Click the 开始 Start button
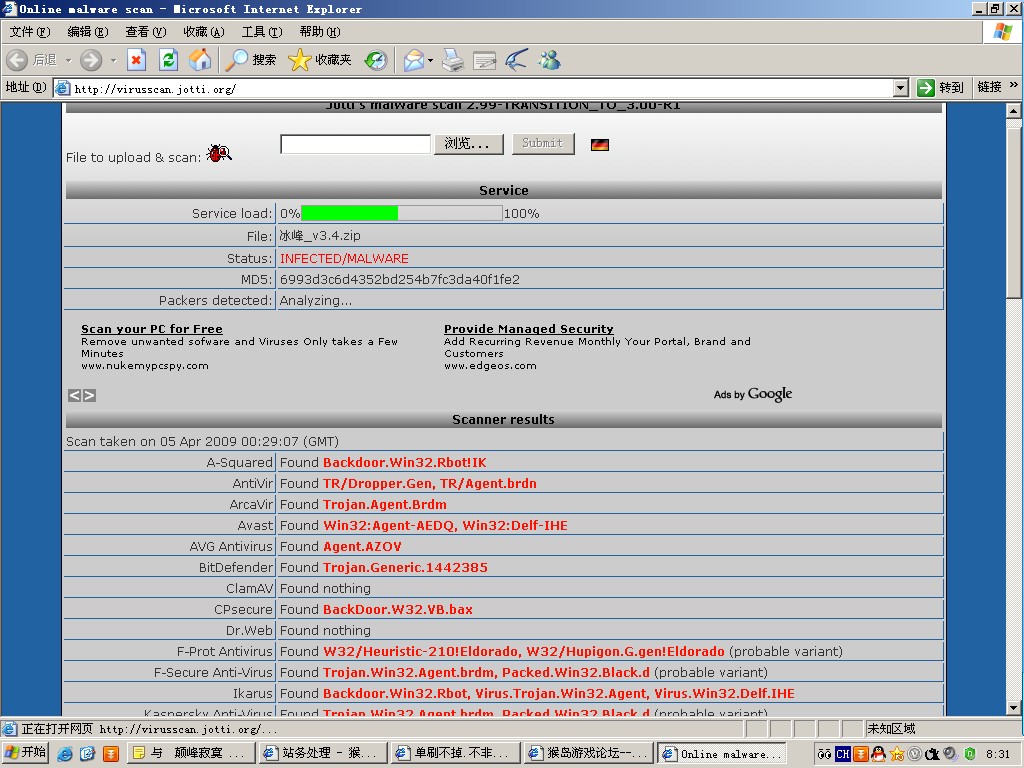The height and width of the screenshot is (768, 1024). 26,753
